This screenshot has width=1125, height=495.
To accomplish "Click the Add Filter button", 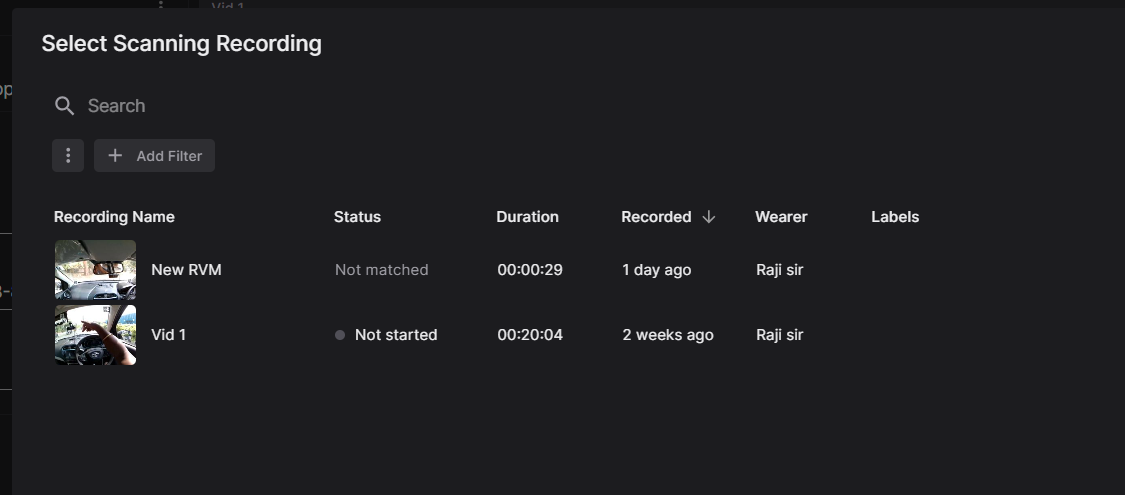I will tap(154, 156).
